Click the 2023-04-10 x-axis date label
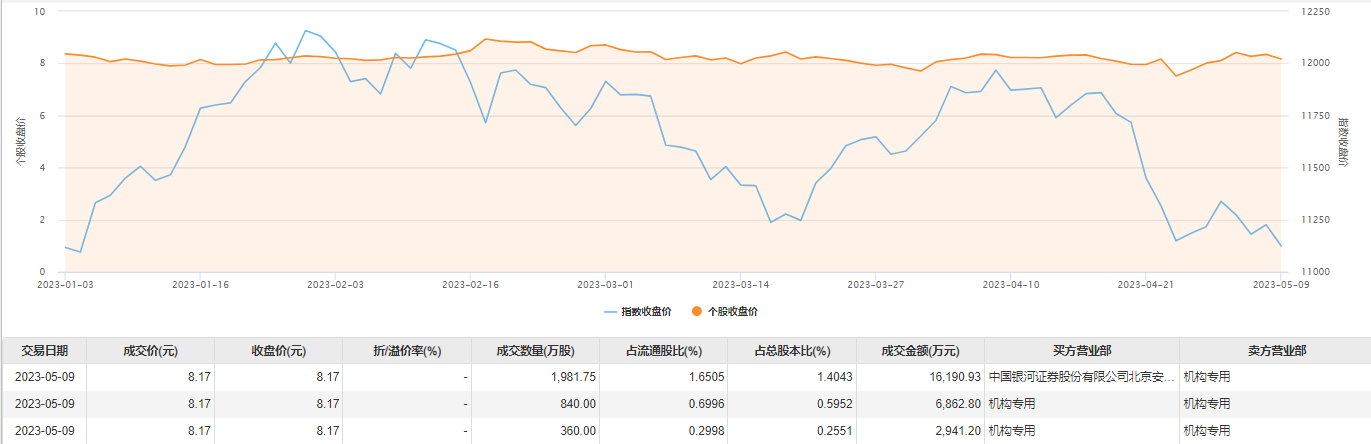Image resolution: width=1371 pixels, height=444 pixels. (x=1010, y=284)
